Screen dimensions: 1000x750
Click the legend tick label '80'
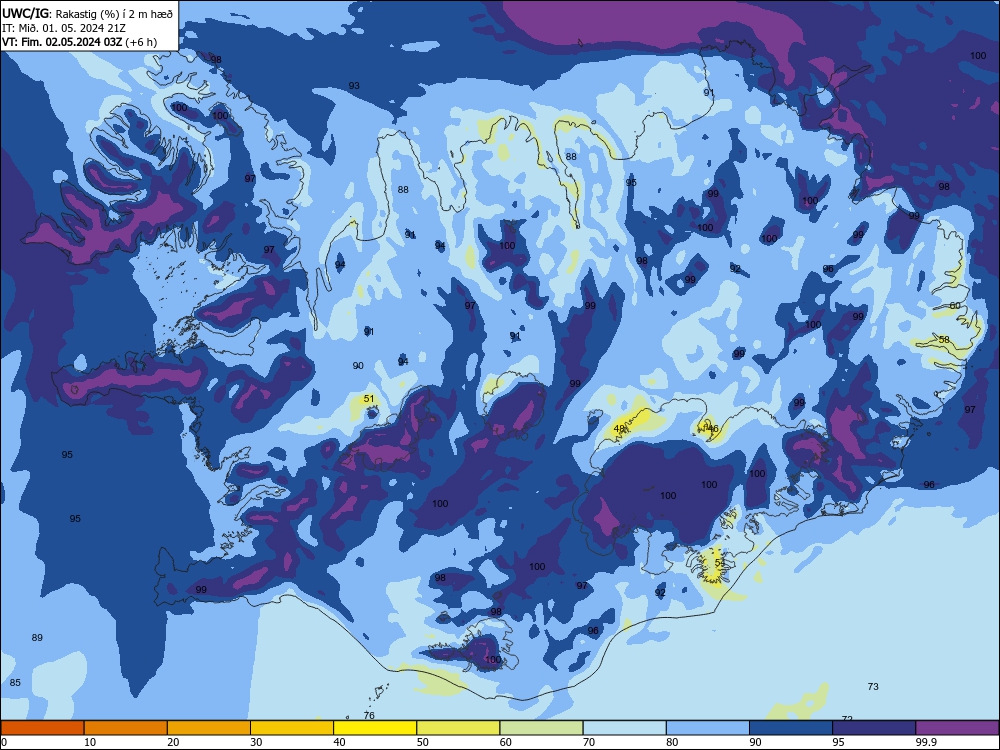click(x=672, y=742)
